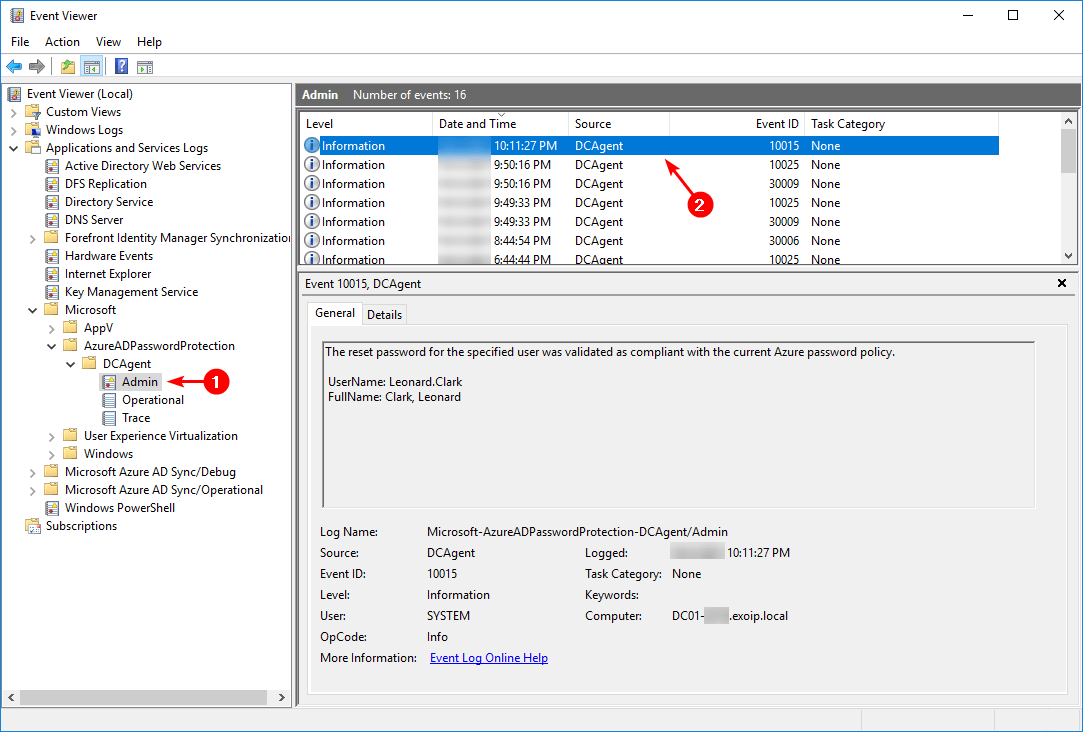Switch to the Details tab
1083x732 pixels.
pos(384,314)
